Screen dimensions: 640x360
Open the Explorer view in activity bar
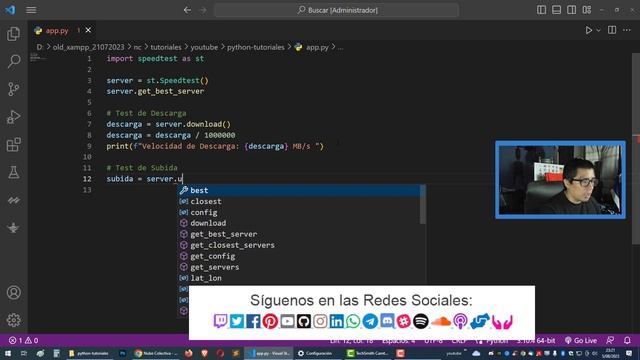[x=13, y=34]
